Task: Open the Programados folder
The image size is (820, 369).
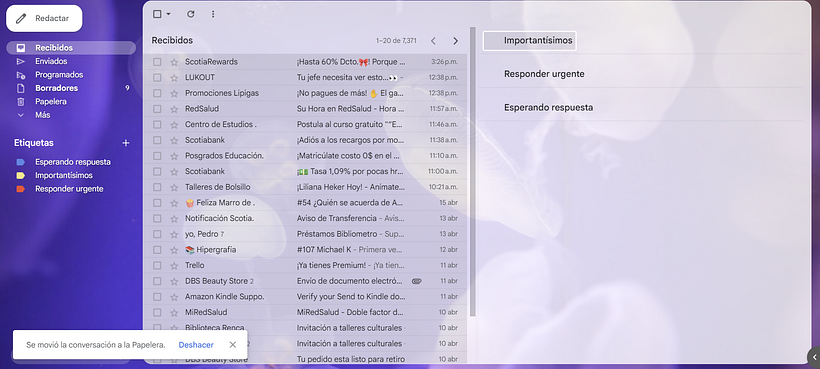Action: pos(59,75)
